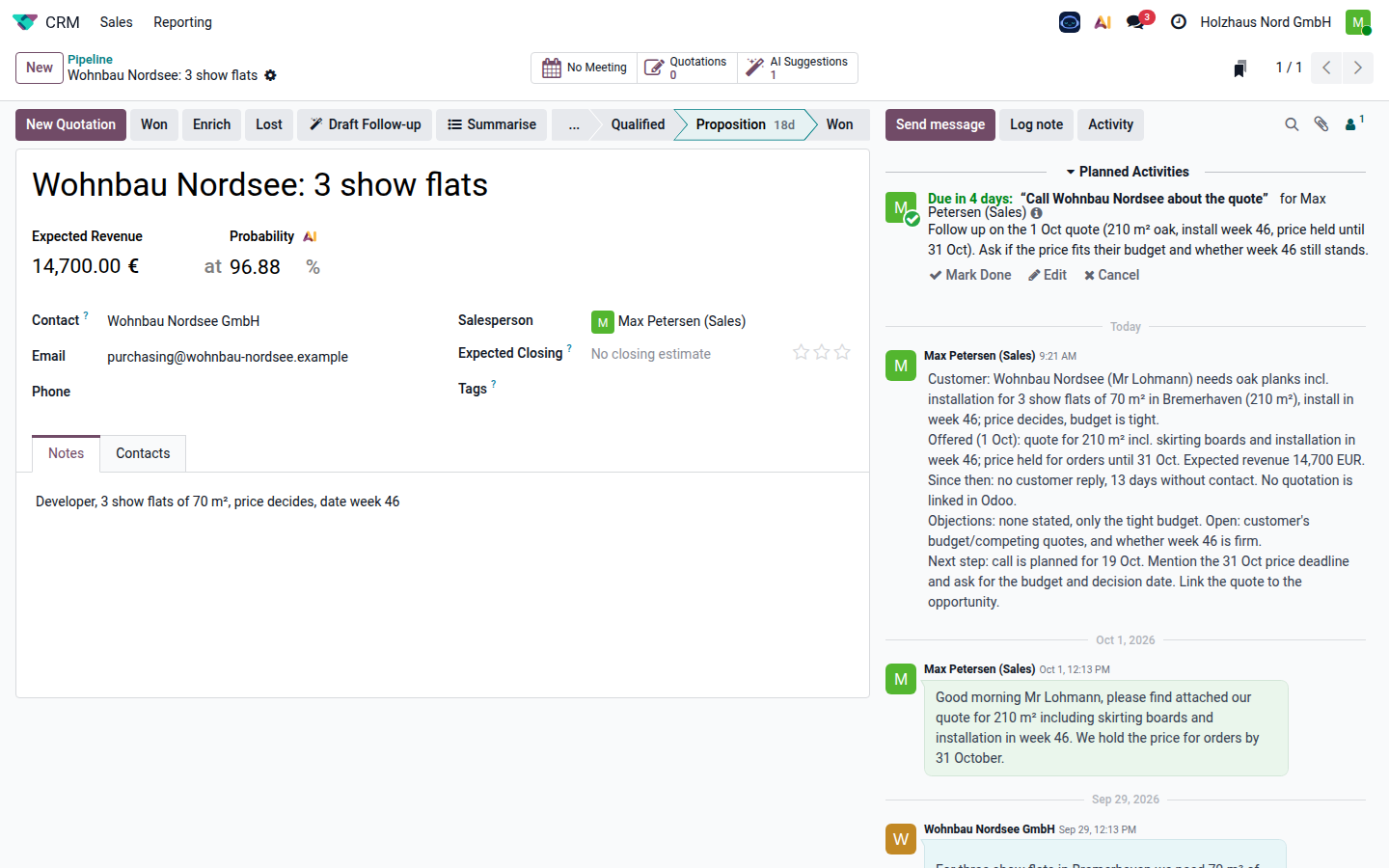Attach files using the paperclip icon

pos(1321,124)
